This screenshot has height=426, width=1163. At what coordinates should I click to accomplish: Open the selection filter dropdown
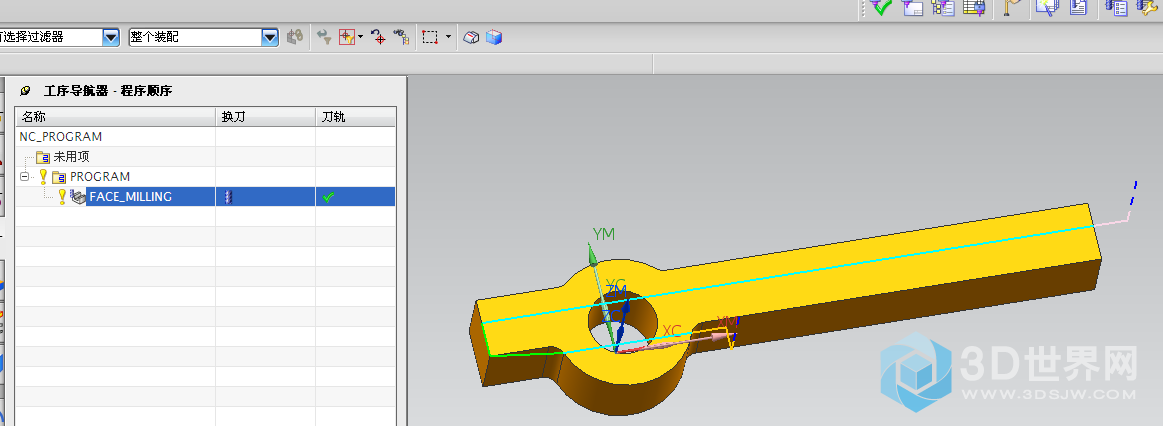click(110, 37)
